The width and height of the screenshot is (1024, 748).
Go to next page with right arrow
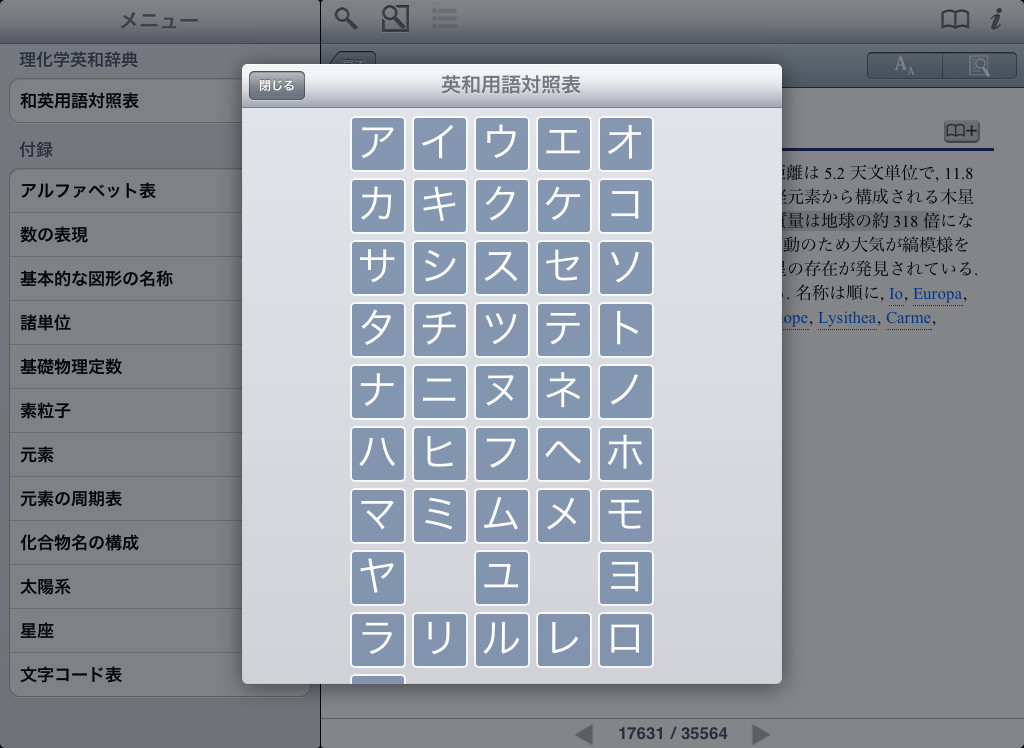(761, 734)
